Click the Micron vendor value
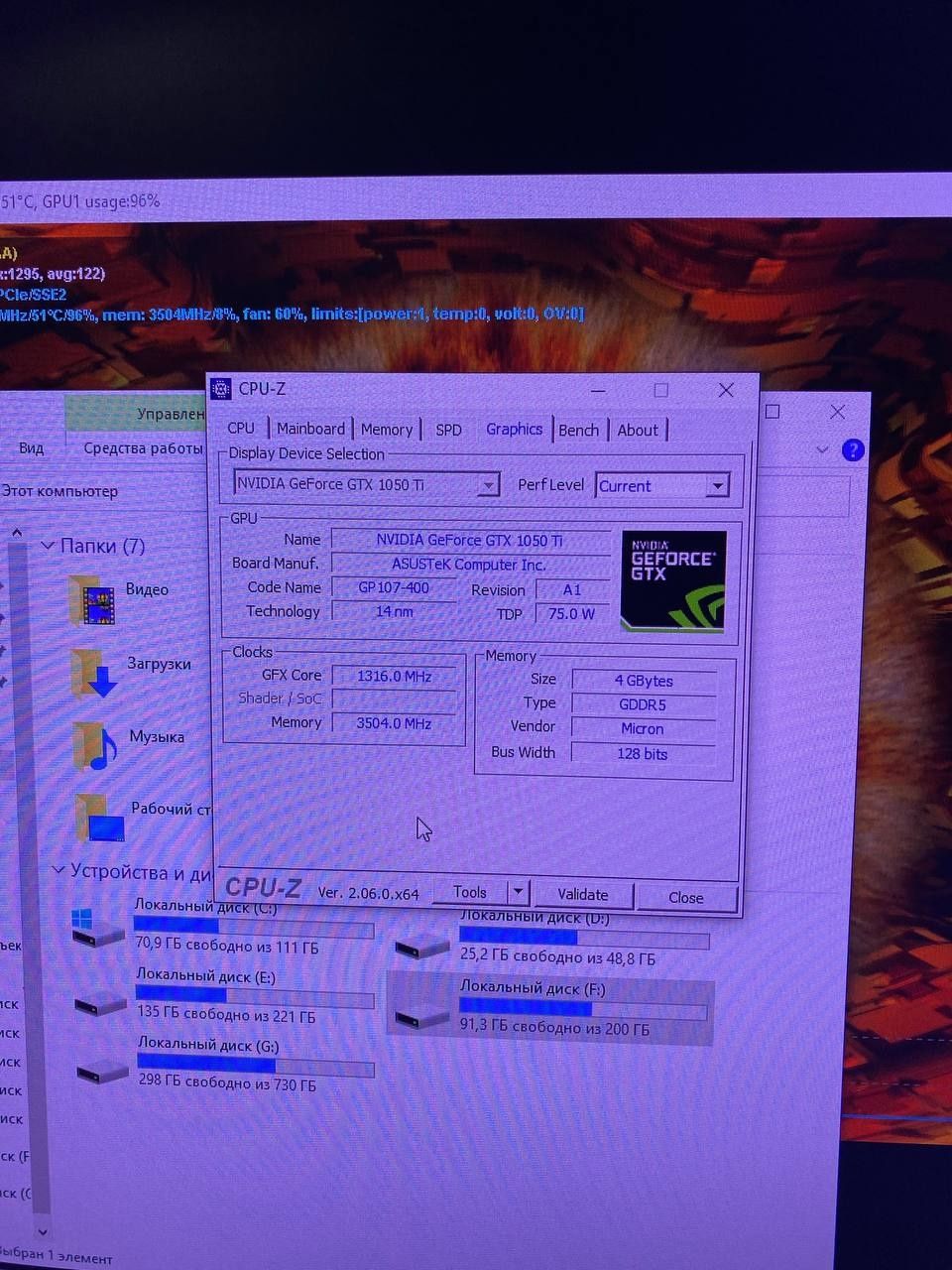The image size is (952, 1270). (644, 728)
